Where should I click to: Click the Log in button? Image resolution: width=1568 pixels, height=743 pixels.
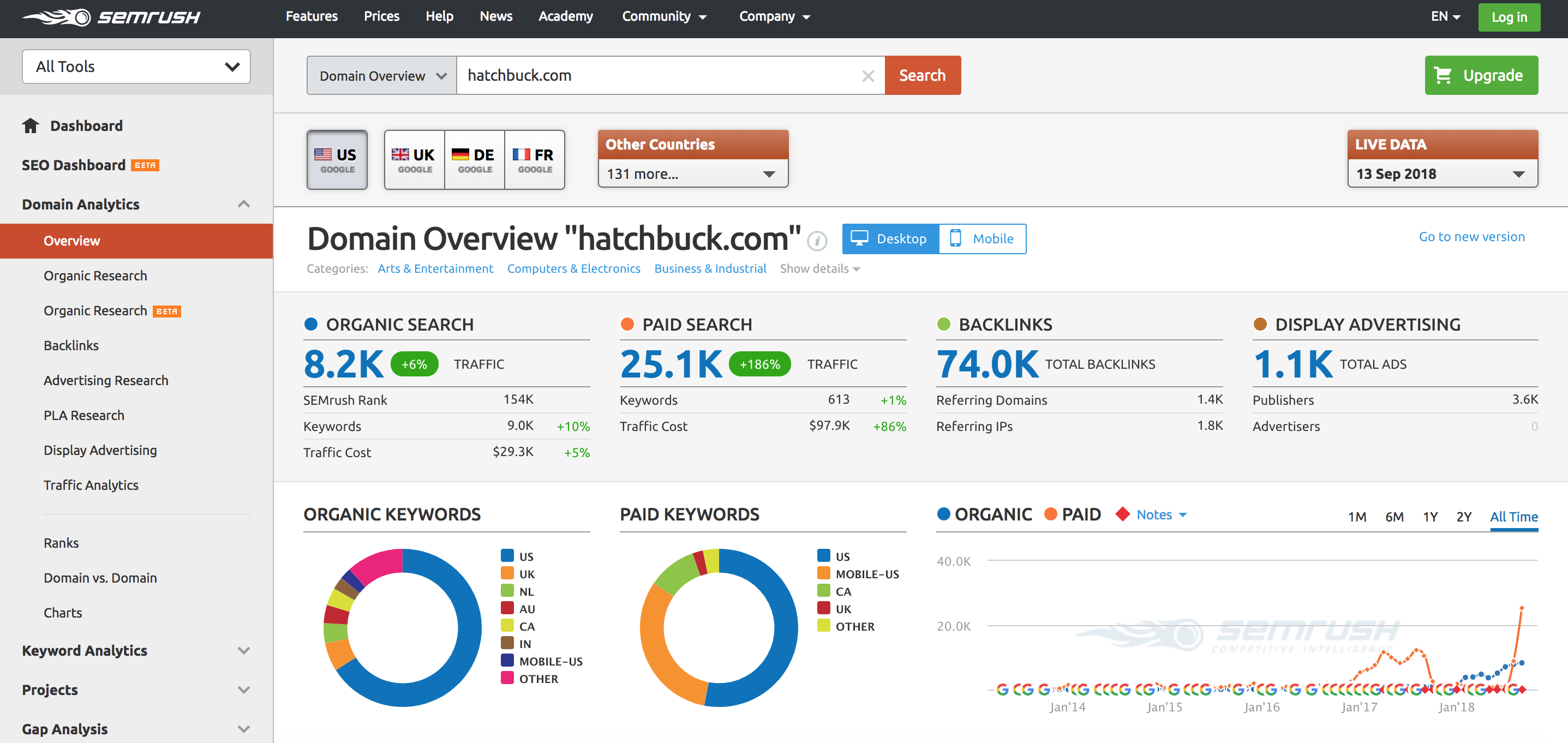coord(1509,17)
